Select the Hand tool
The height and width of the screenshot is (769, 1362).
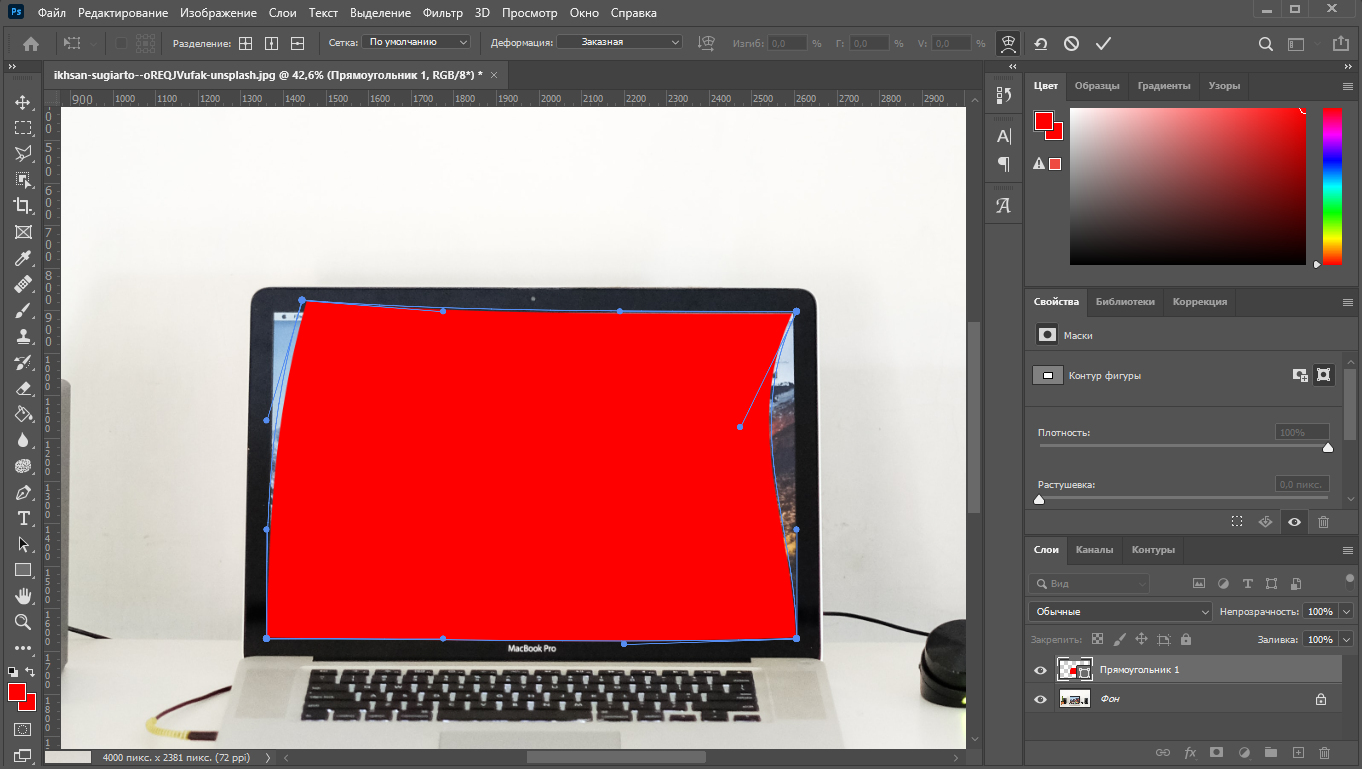click(x=22, y=596)
